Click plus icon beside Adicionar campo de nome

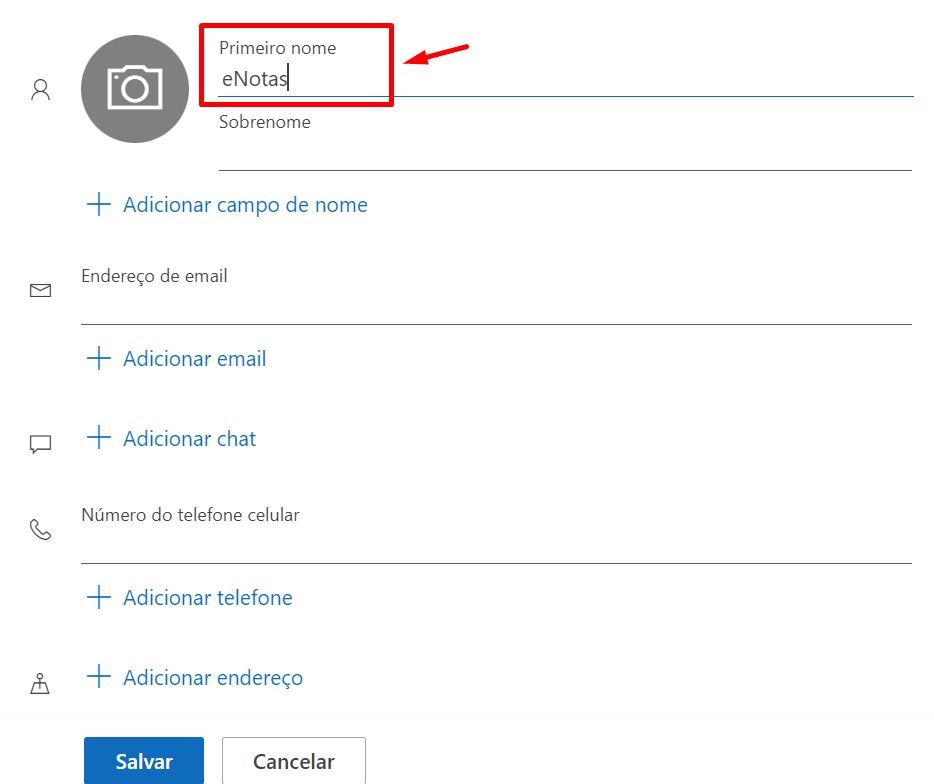click(99, 204)
